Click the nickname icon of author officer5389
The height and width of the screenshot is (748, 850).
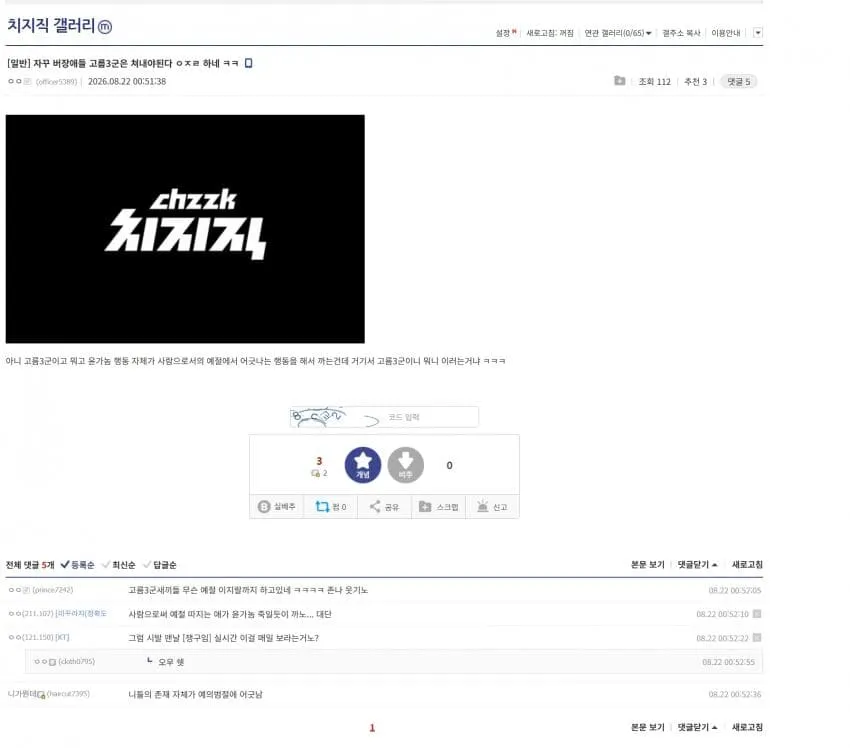[28, 81]
